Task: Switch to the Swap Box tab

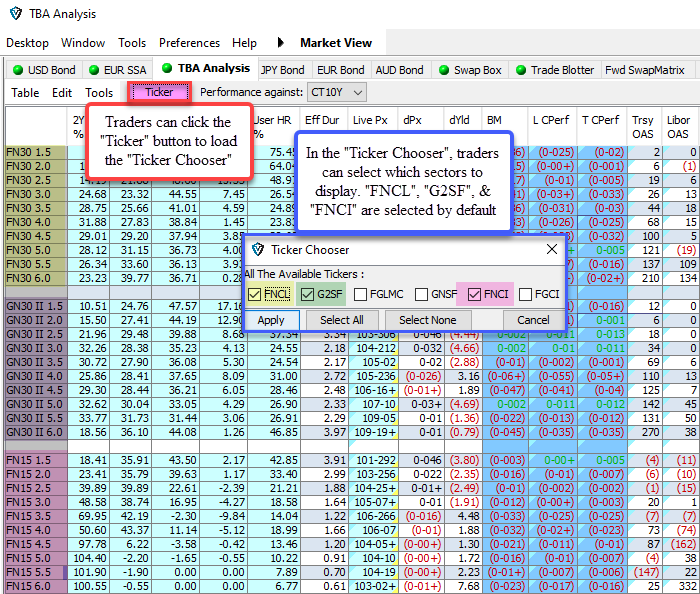Action: [x=471, y=70]
